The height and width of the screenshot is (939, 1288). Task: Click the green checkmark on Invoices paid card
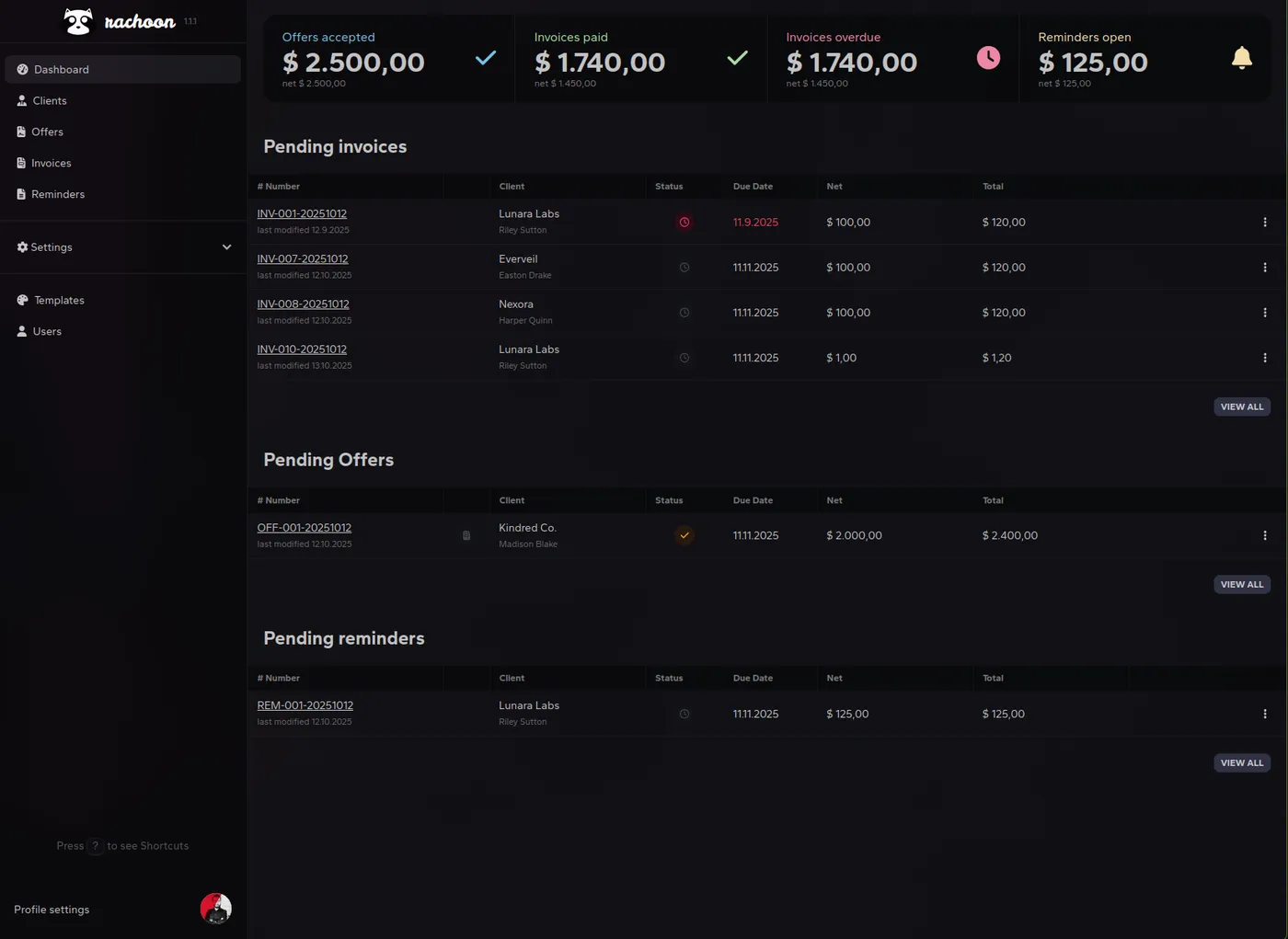click(737, 57)
